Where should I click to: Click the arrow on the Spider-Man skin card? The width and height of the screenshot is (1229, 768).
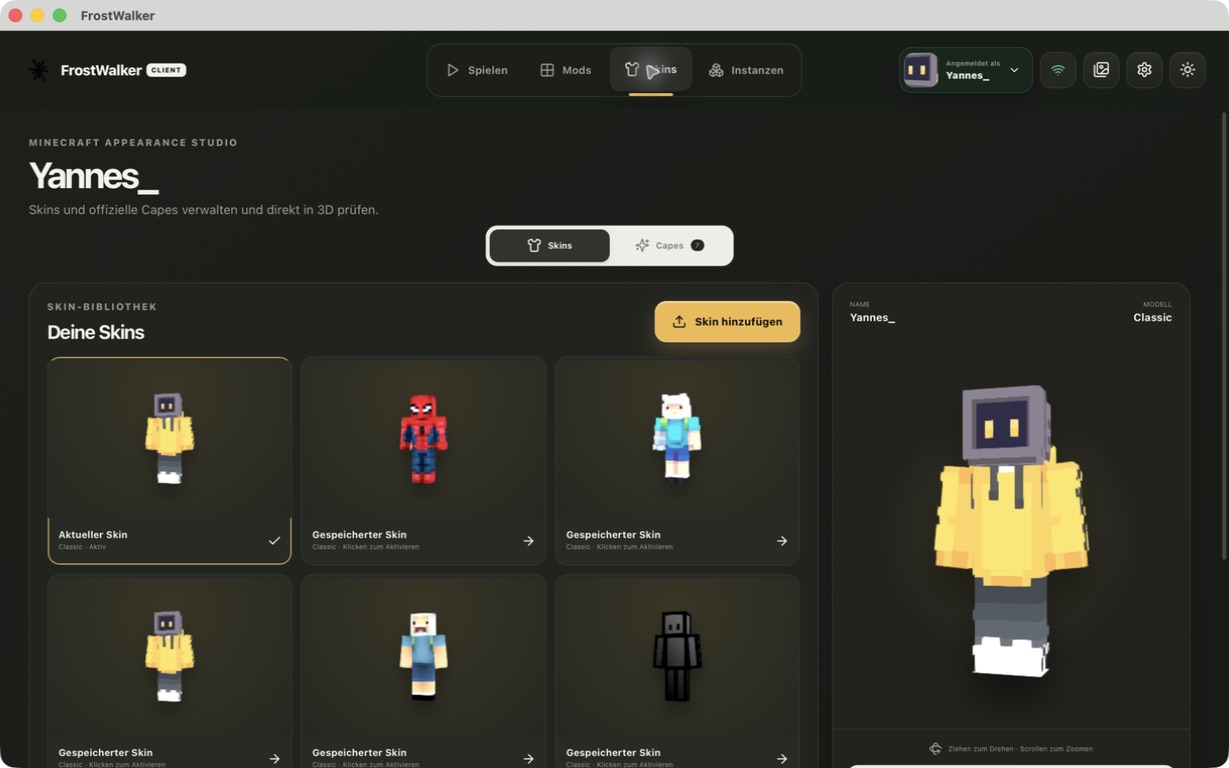point(528,541)
